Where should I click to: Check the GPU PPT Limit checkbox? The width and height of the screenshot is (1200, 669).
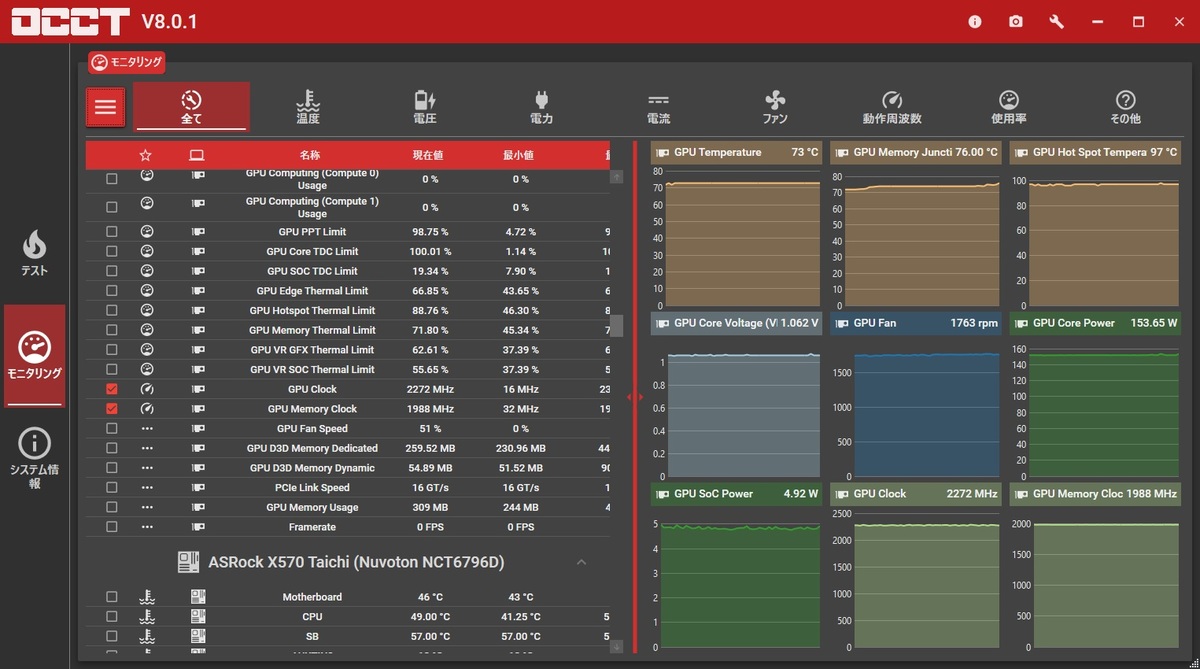tap(111, 232)
